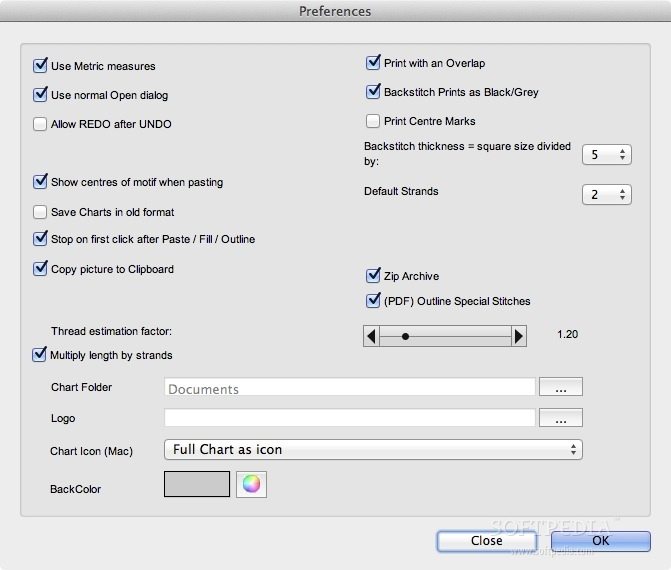Click the 1.20 estimation factor value
The height and width of the screenshot is (570, 671).
pyautogui.click(x=567, y=334)
